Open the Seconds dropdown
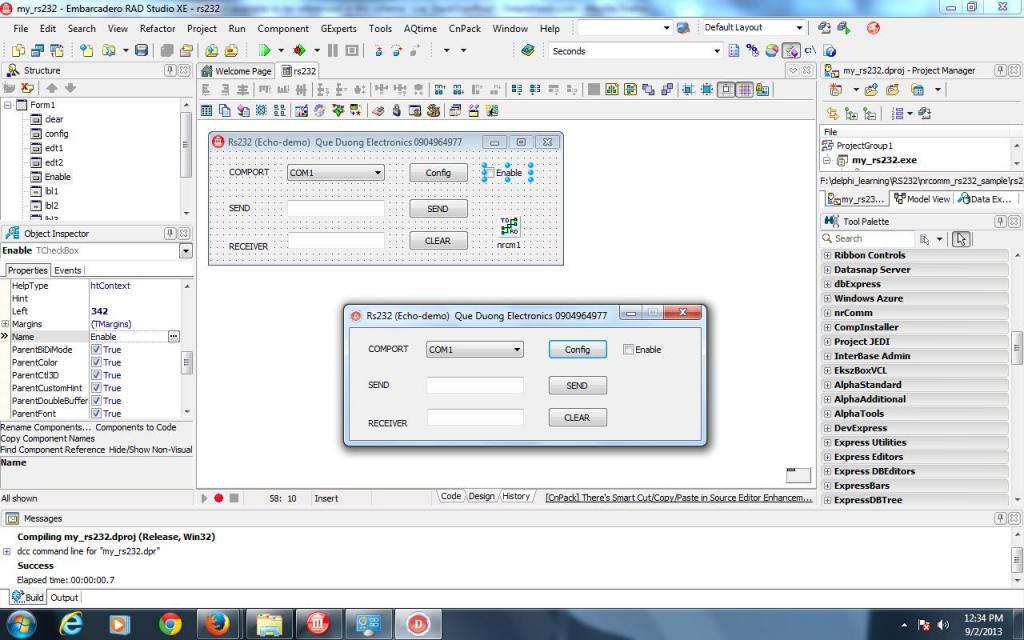Screen dimensions: 1024x640 pyautogui.click(x=716, y=51)
